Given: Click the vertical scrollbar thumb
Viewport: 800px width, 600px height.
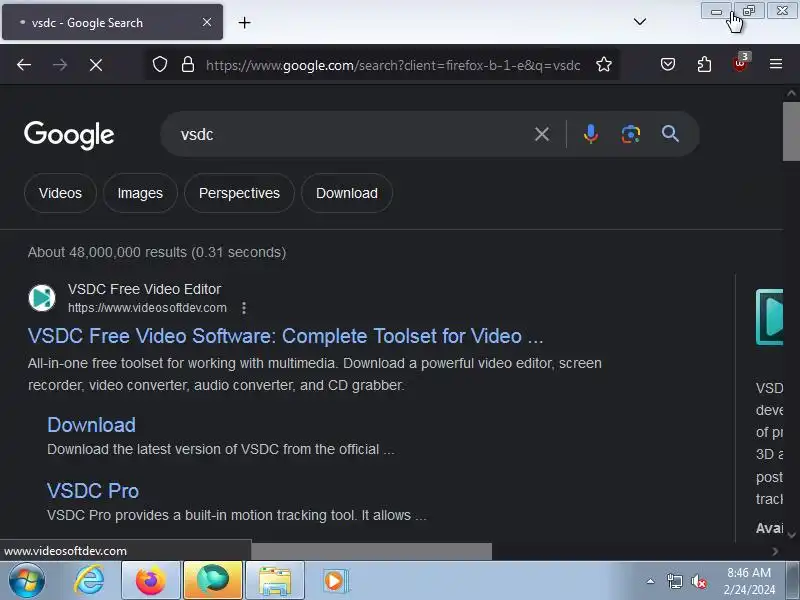Looking at the screenshot, I should click(791, 131).
